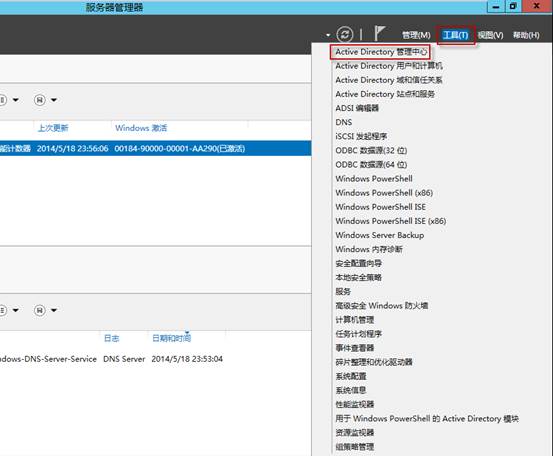Open the 帮助(H) menu

point(526,35)
